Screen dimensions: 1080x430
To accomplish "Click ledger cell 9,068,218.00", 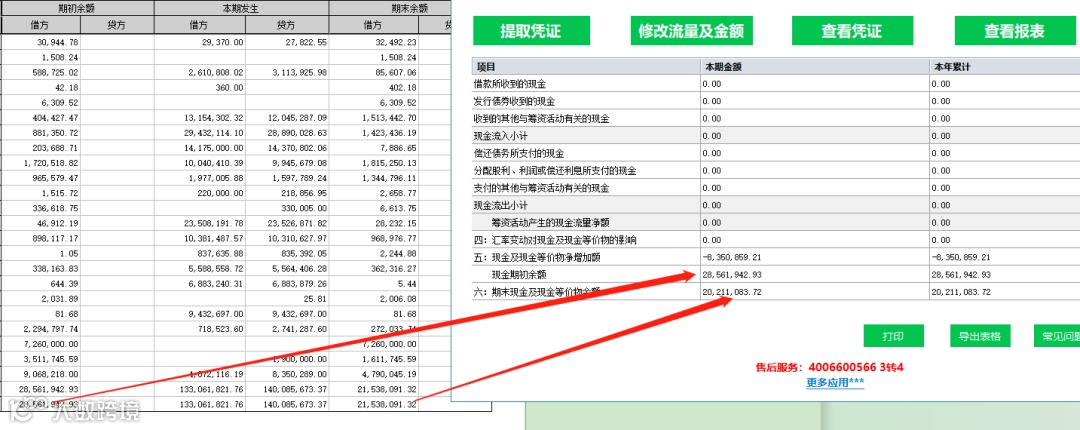I will tap(51, 374).
